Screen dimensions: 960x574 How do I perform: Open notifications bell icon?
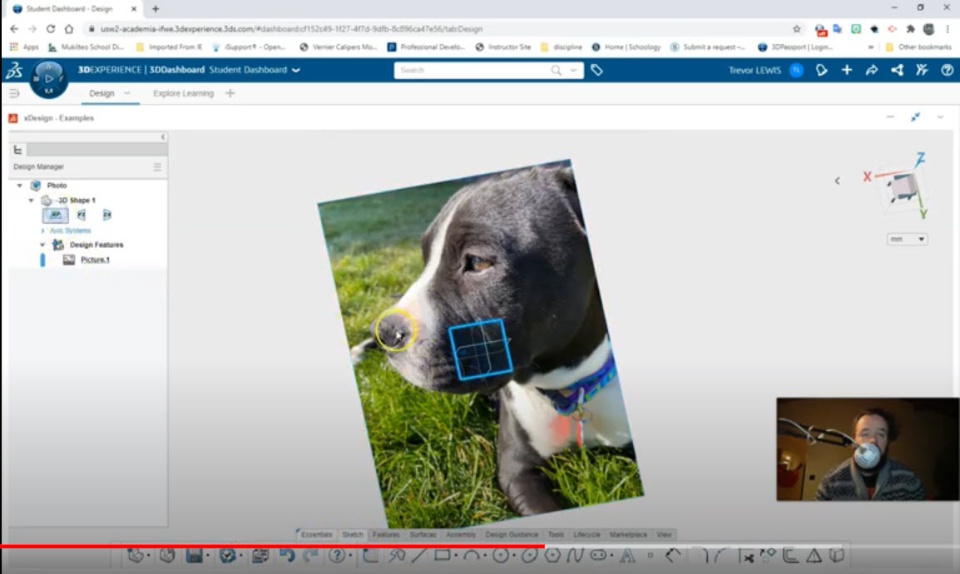822,70
